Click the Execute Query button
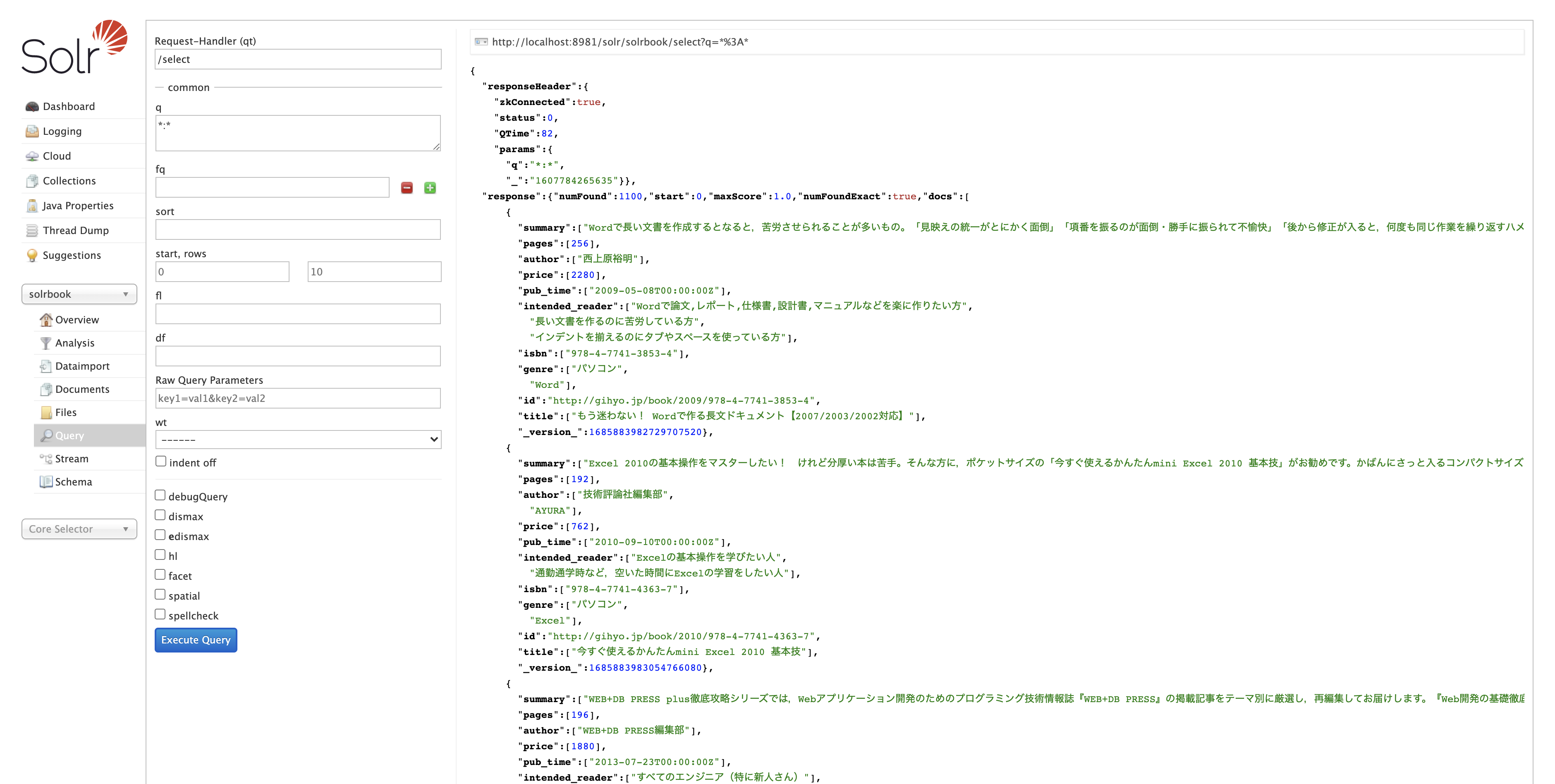This screenshot has width=1555, height=784. tap(196, 641)
